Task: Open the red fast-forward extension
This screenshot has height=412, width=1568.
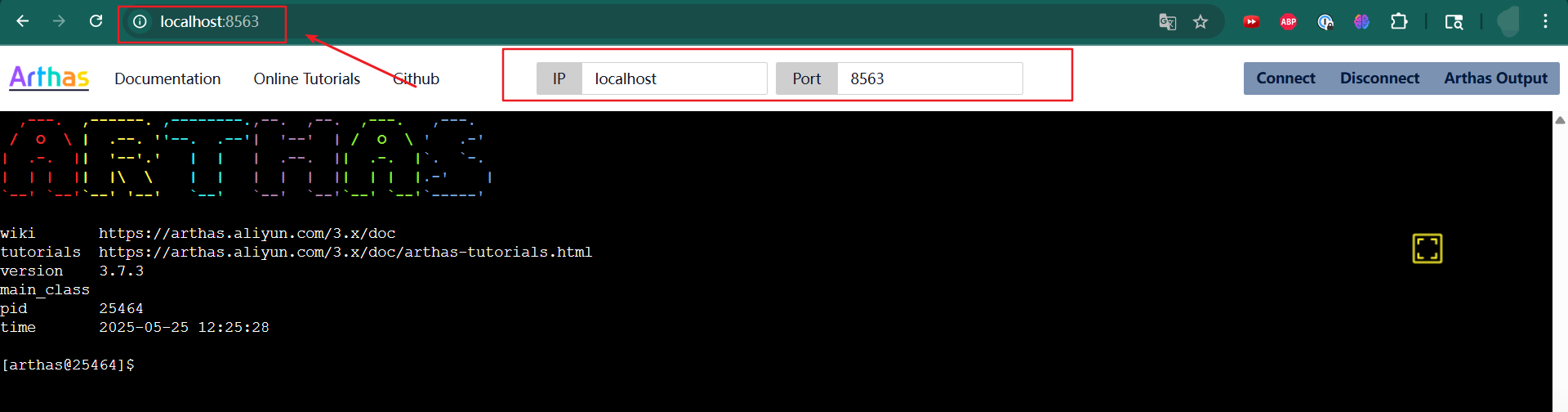Action: [1251, 22]
